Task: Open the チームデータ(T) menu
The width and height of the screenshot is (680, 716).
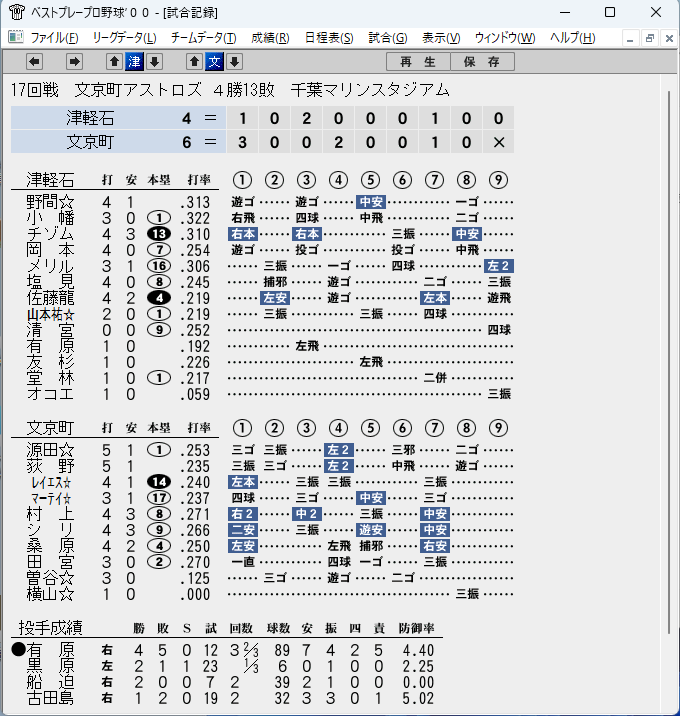Action: coord(204,37)
